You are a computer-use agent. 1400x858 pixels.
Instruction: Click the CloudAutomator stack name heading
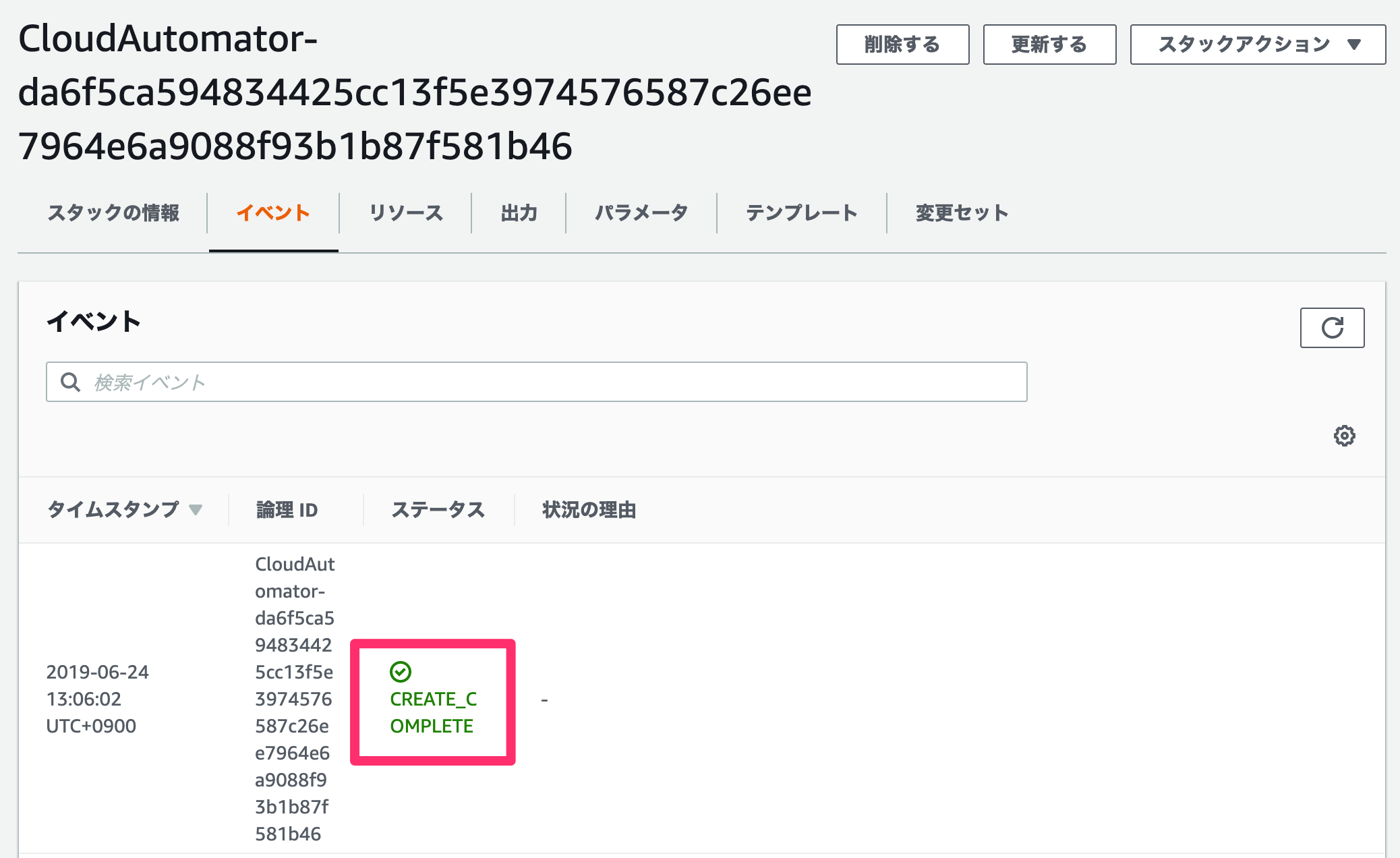pos(415,92)
